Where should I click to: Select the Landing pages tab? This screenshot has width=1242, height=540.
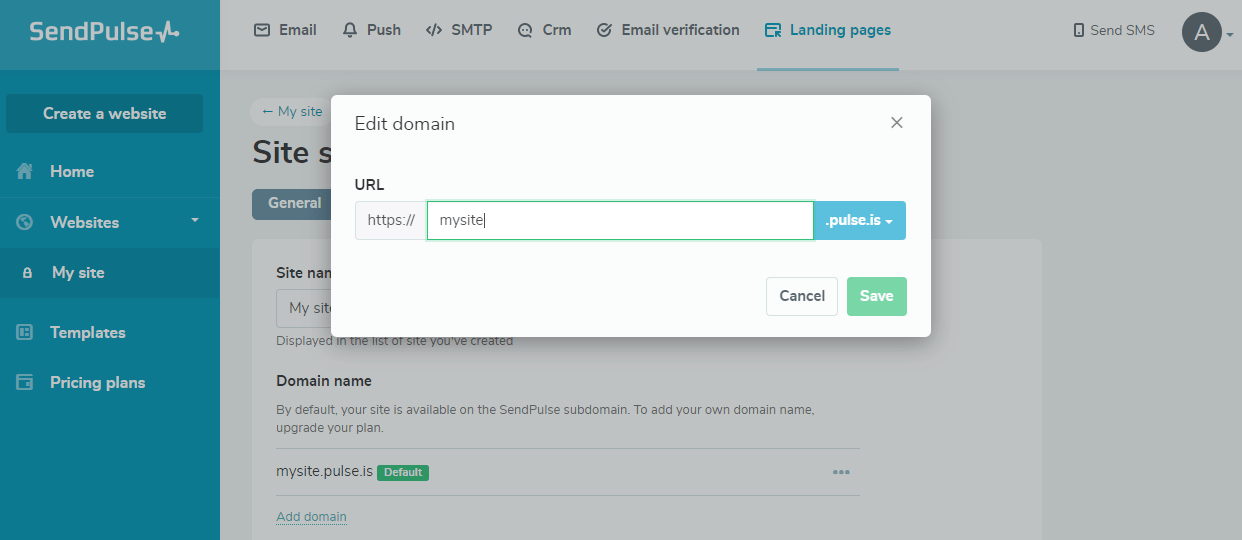point(827,30)
